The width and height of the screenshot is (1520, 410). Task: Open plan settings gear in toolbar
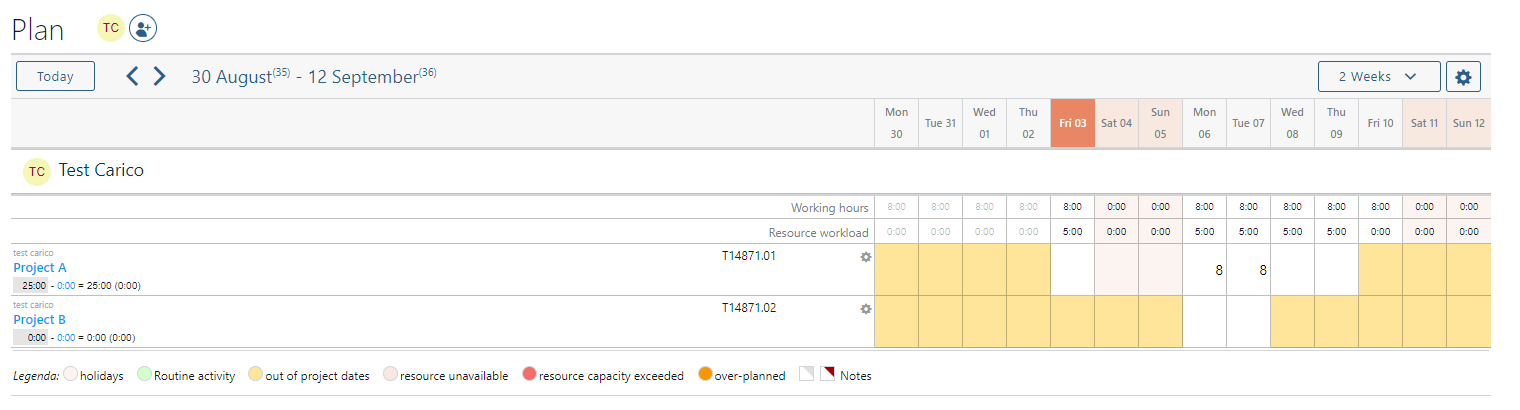(1464, 77)
